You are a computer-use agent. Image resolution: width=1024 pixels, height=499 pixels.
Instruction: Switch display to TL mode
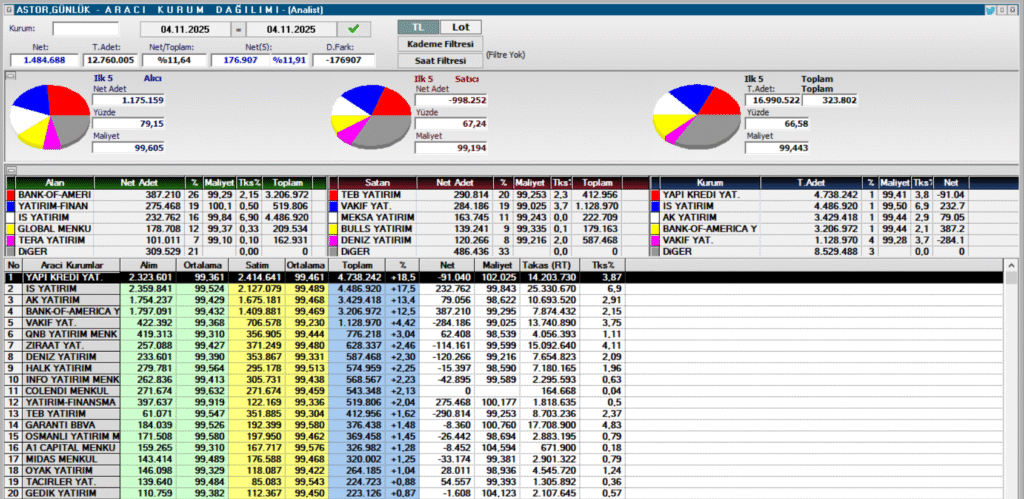click(418, 26)
